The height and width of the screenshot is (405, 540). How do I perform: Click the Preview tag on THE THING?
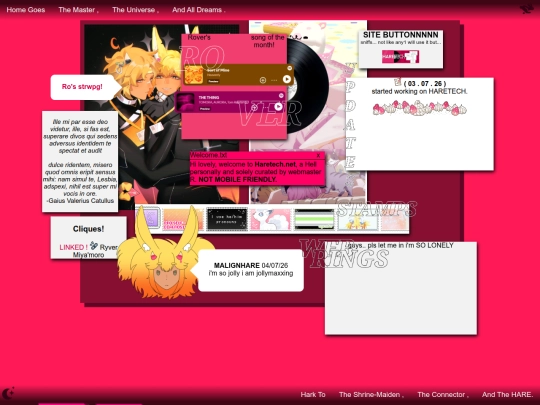coord(205,109)
